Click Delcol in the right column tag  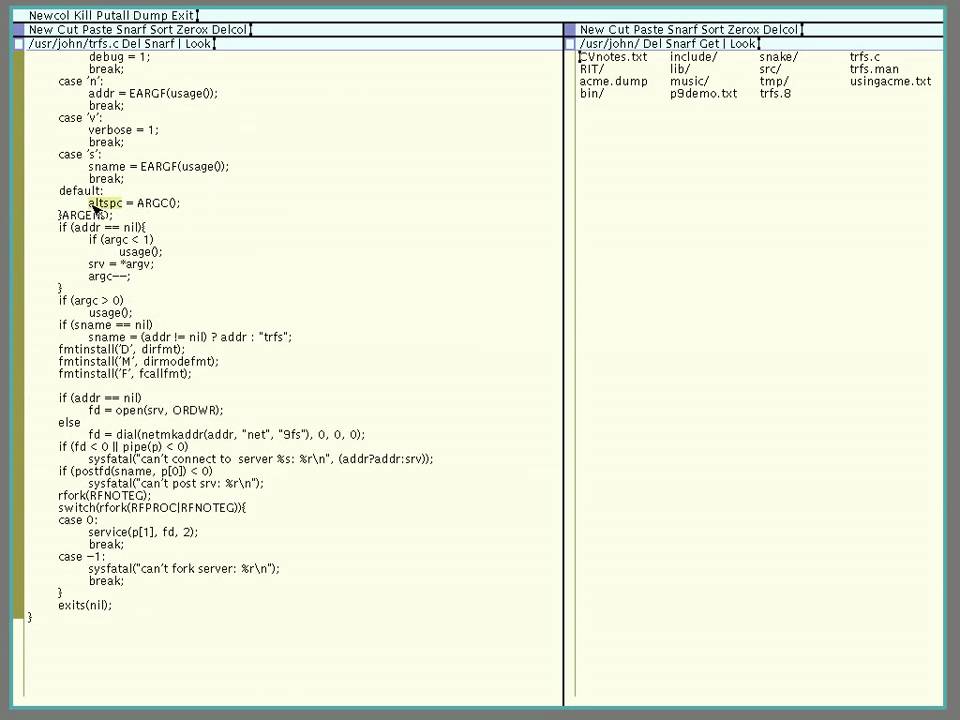780,29
